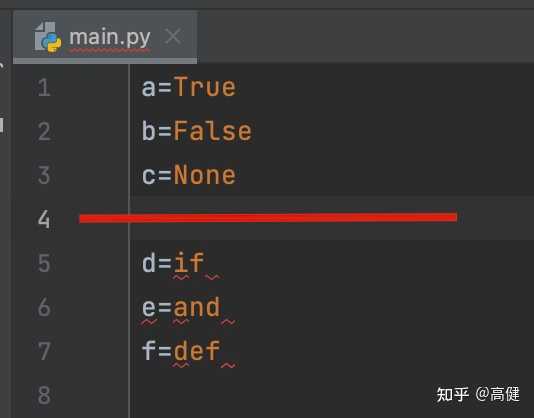Click line number 3 in the gutter
Viewport: 534px width, 418px height.
coord(44,175)
